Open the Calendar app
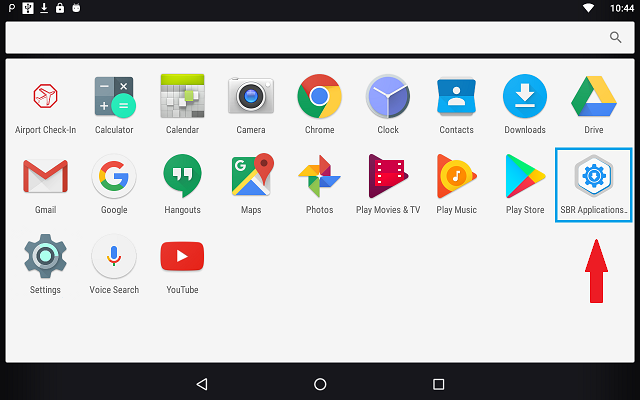 [182, 97]
